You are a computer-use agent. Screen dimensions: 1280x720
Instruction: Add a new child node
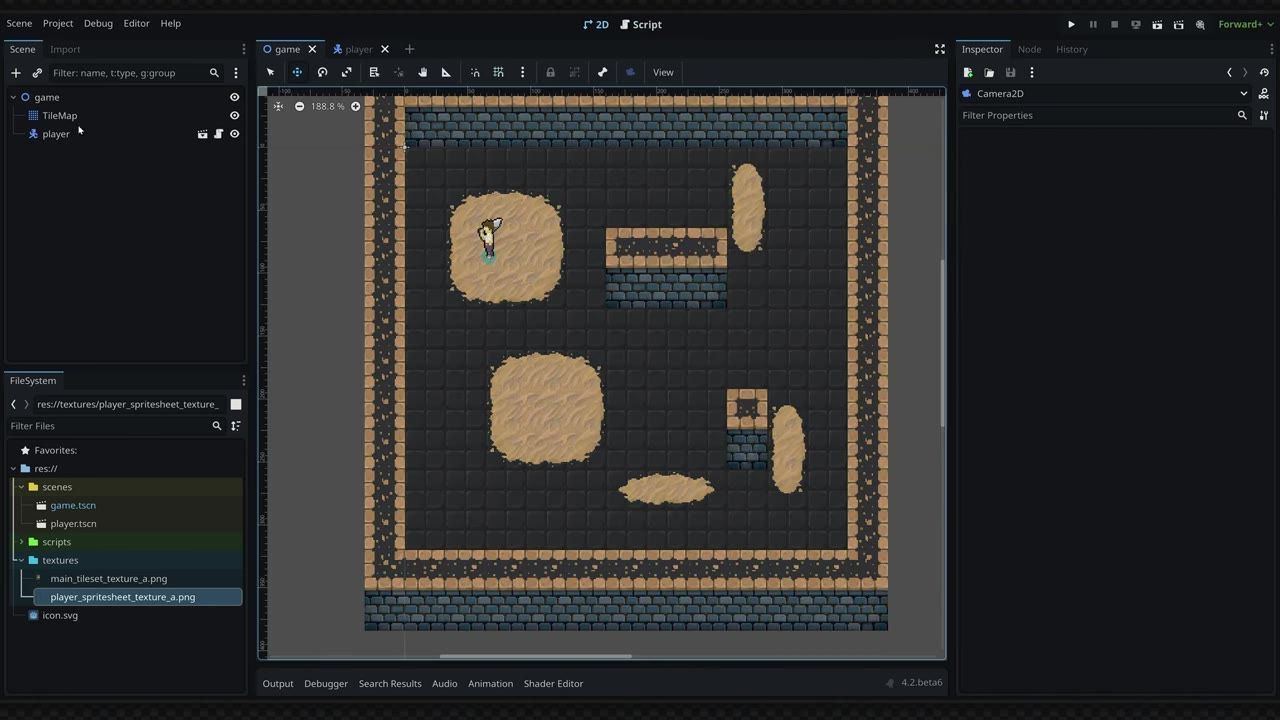click(x=16, y=73)
